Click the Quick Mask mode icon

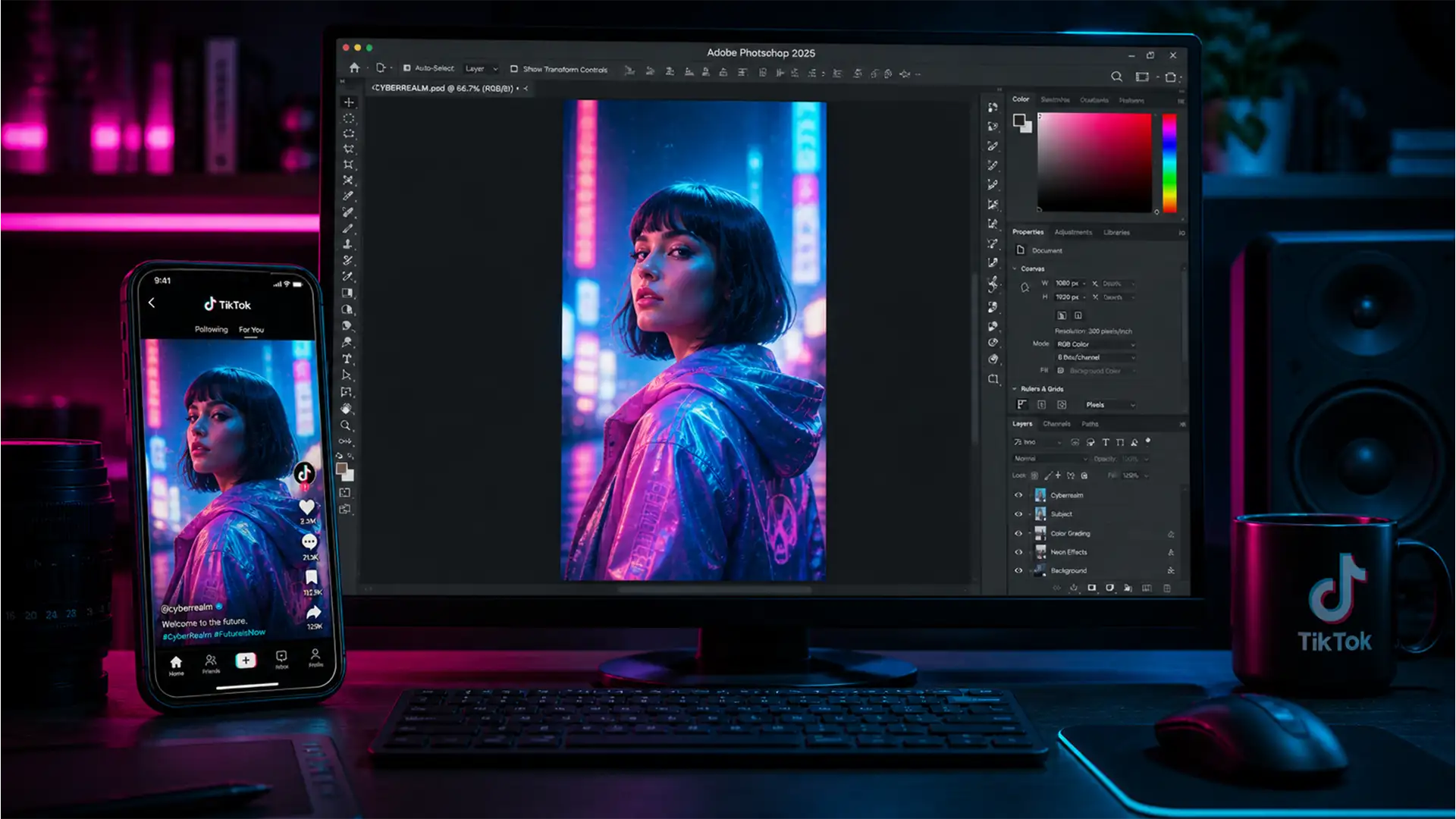tap(345, 493)
